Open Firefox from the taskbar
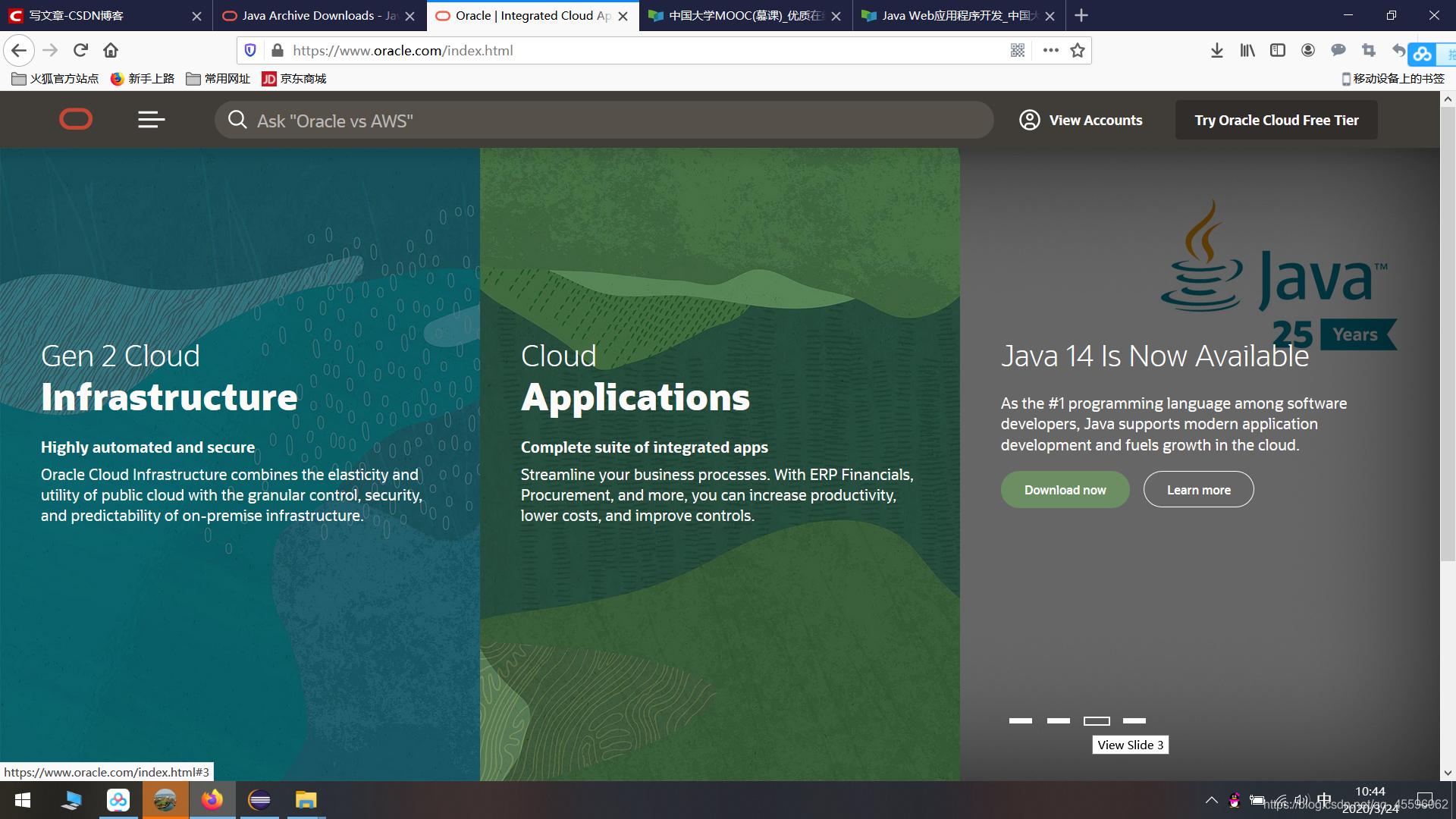 tap(212, 800)
